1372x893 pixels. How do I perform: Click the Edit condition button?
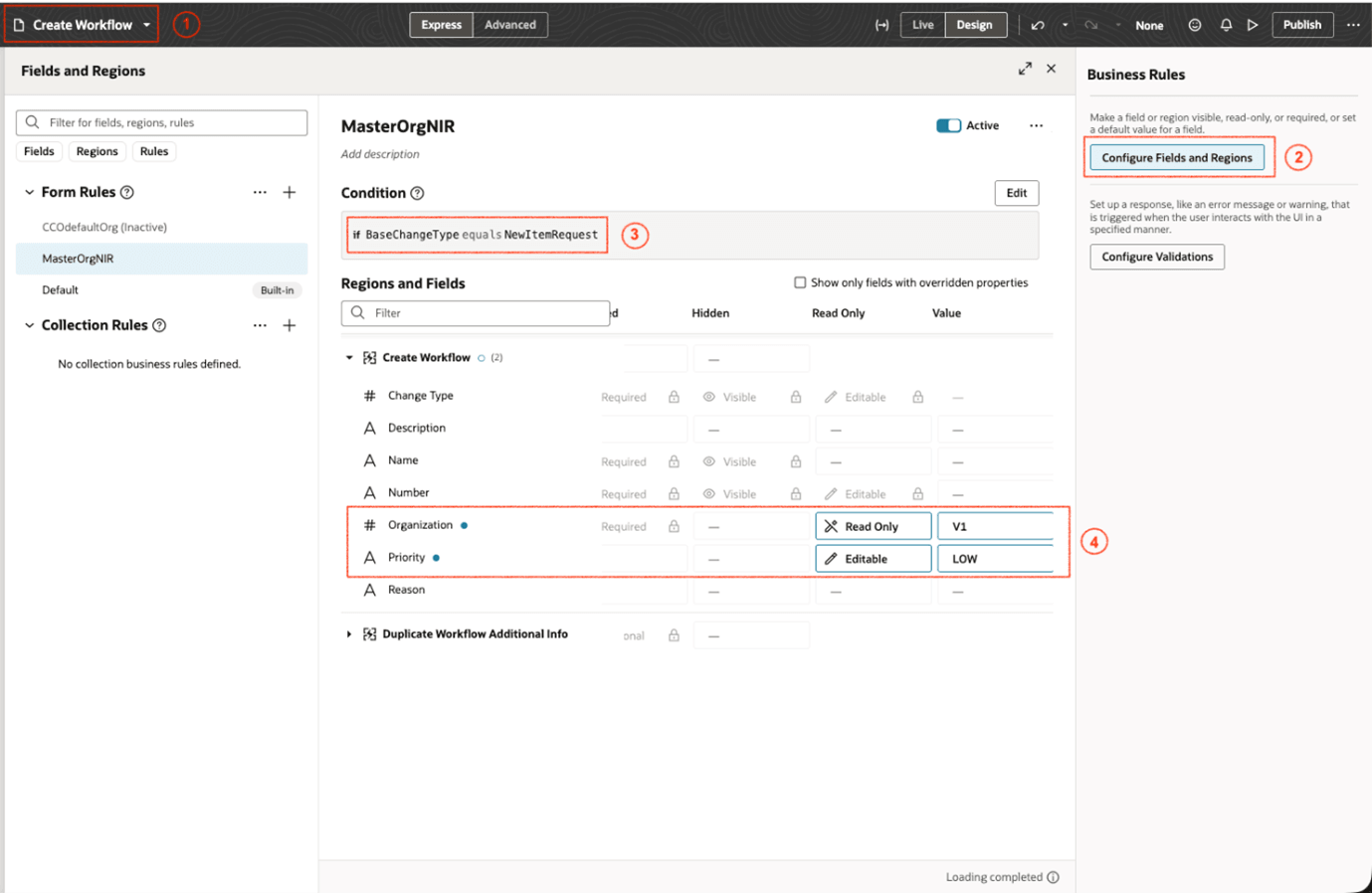1016,193
